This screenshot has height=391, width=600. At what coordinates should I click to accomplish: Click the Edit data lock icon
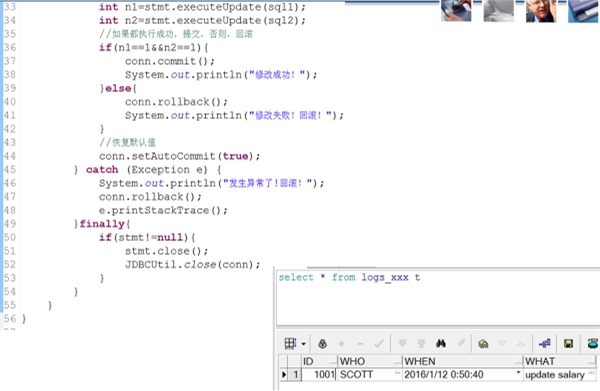click(323, 344)
